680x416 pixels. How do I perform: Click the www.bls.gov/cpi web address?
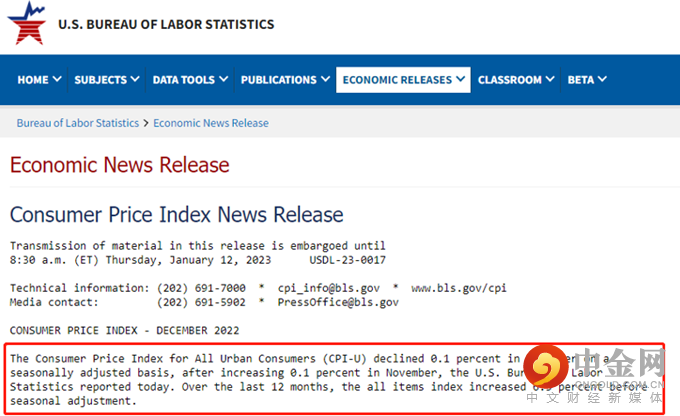click(459, 288)
